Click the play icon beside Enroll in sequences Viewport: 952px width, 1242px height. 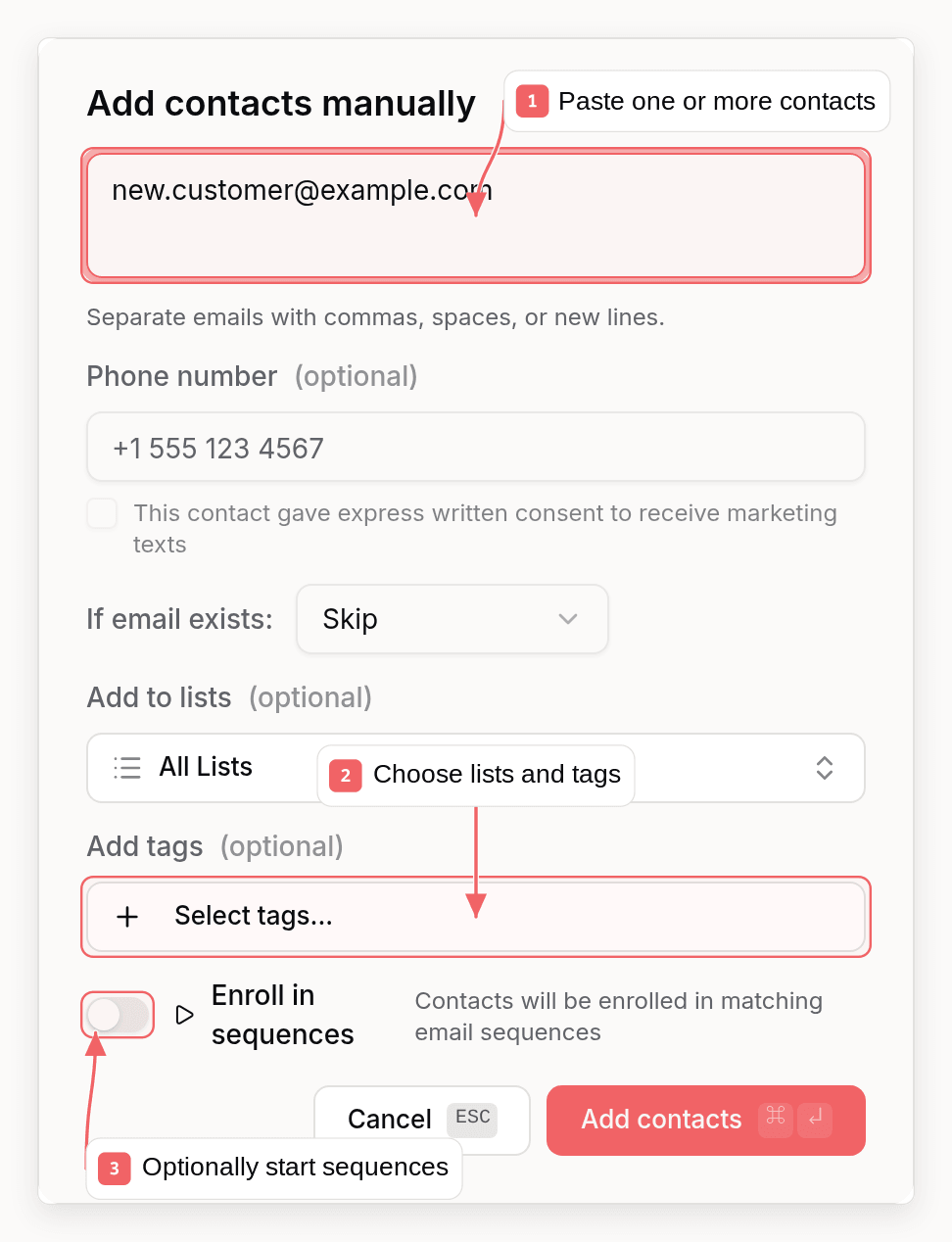[x=184, y=1015]
